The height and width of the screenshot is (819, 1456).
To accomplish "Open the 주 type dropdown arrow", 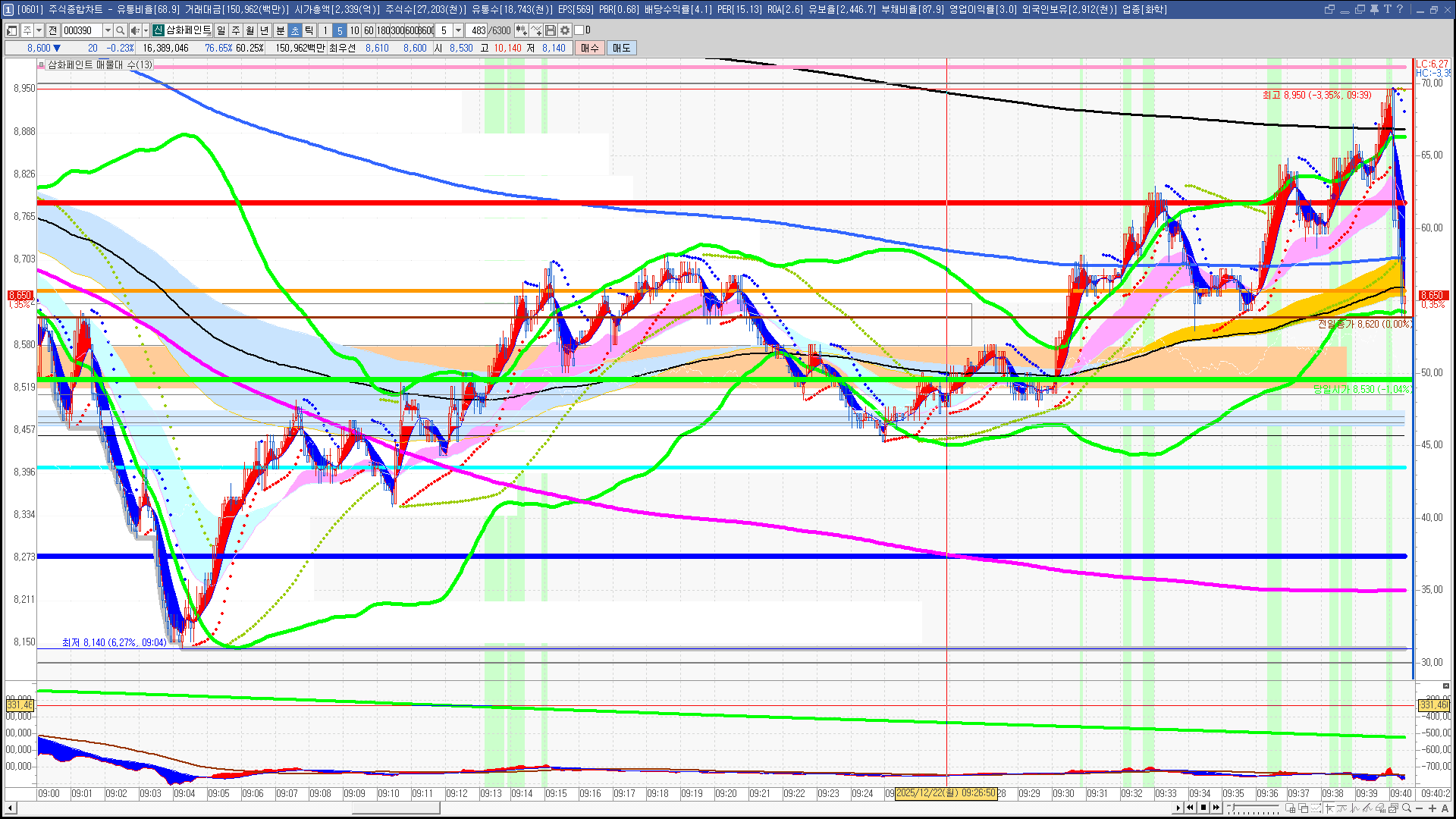I will pos(39,30).
